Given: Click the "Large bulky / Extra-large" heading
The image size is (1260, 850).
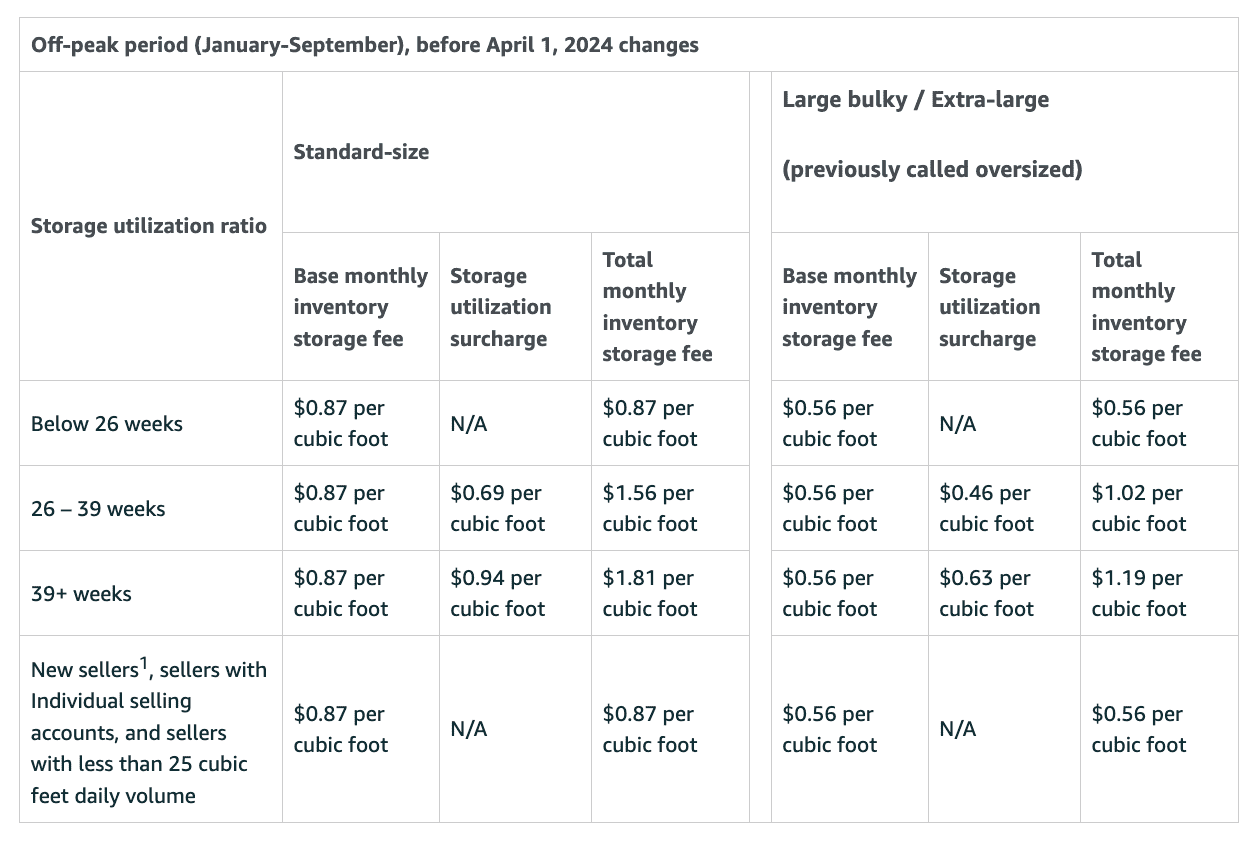Looking at the screenshot, I should [x=916, y=99].
